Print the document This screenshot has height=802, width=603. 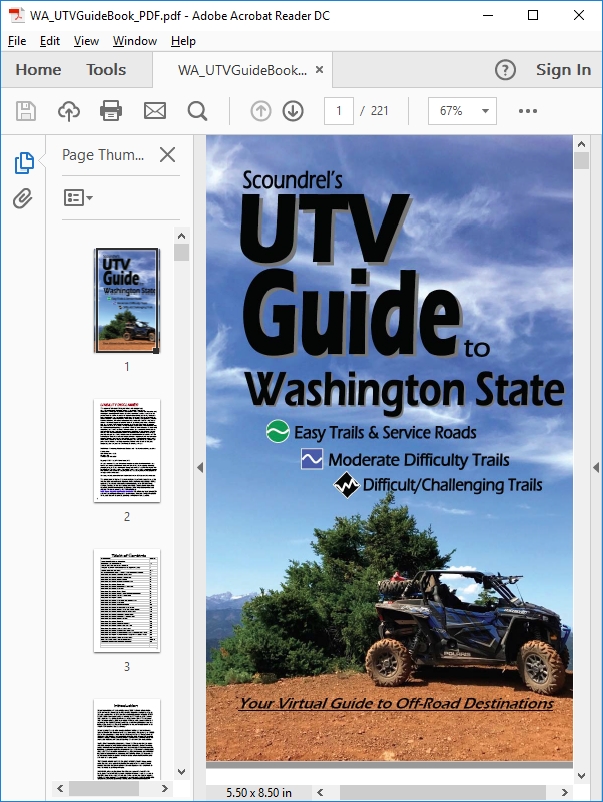tap(111, 110)
